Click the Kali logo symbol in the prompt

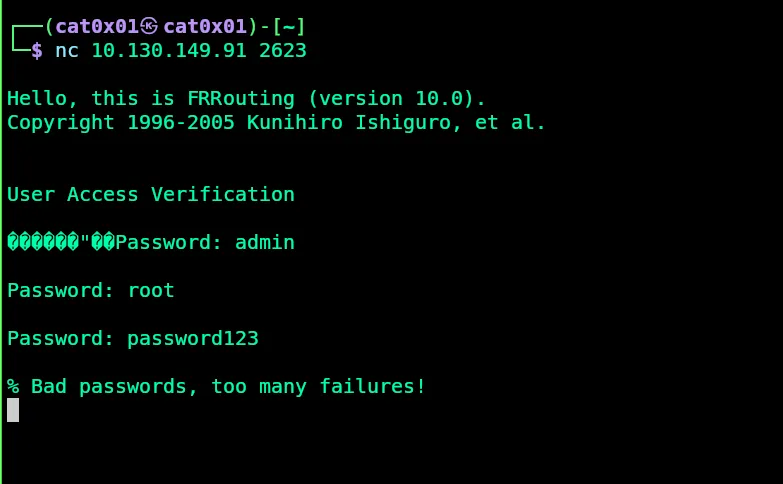click(149, 26)
